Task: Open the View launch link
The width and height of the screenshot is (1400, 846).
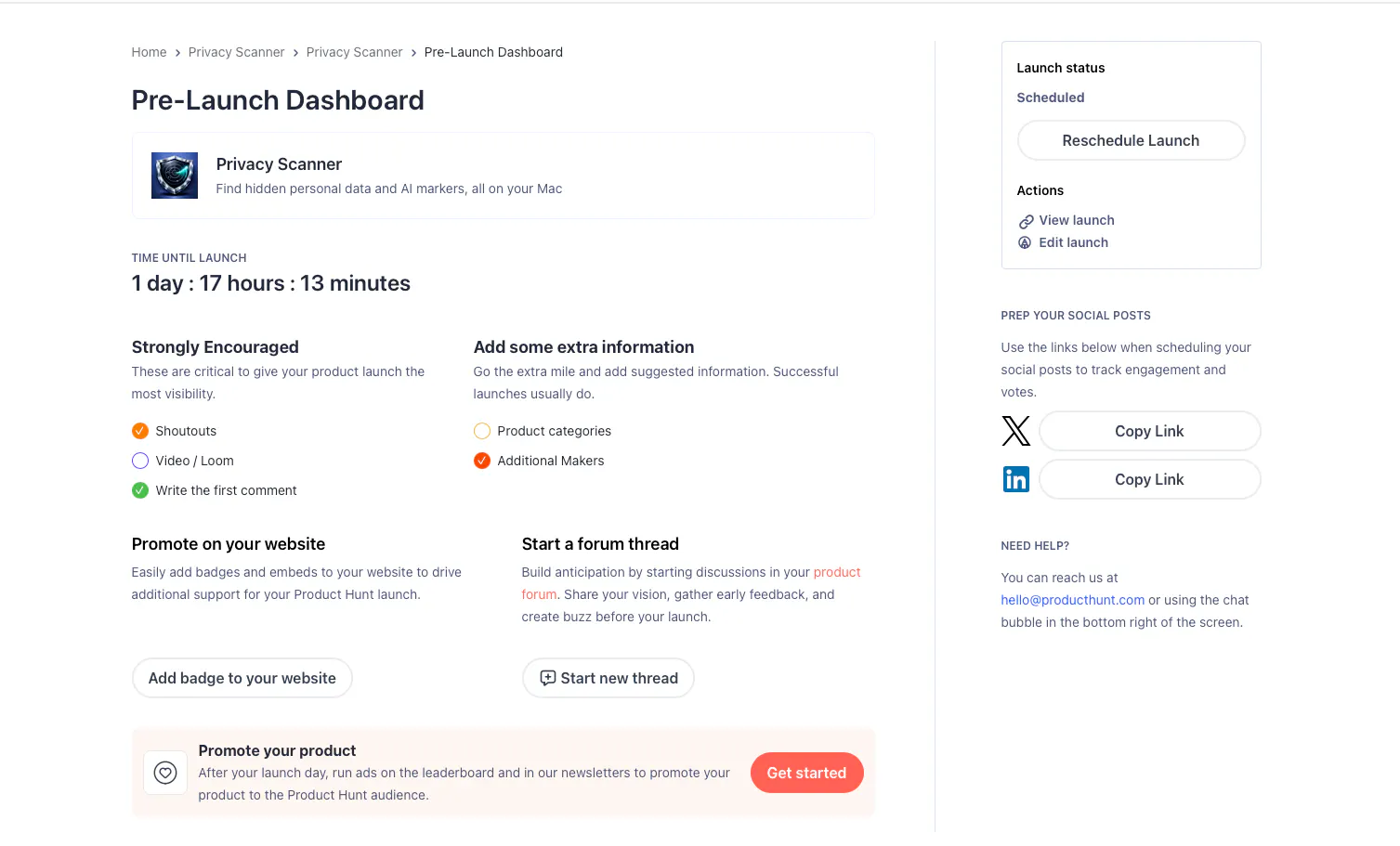Action: coord(1077,220)
